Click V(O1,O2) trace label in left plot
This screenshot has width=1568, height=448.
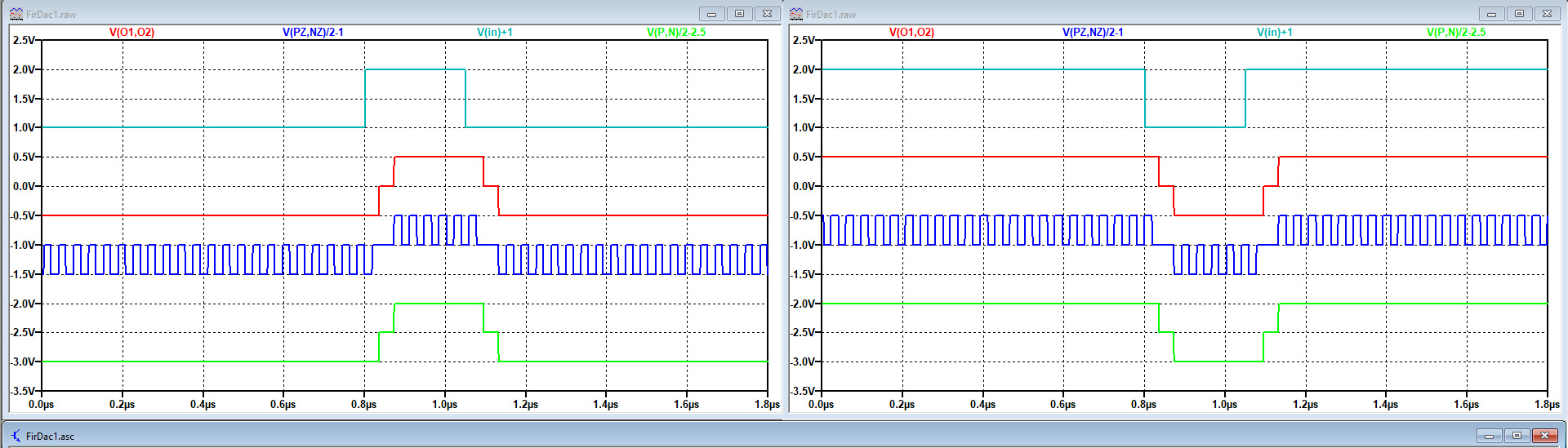131,32
